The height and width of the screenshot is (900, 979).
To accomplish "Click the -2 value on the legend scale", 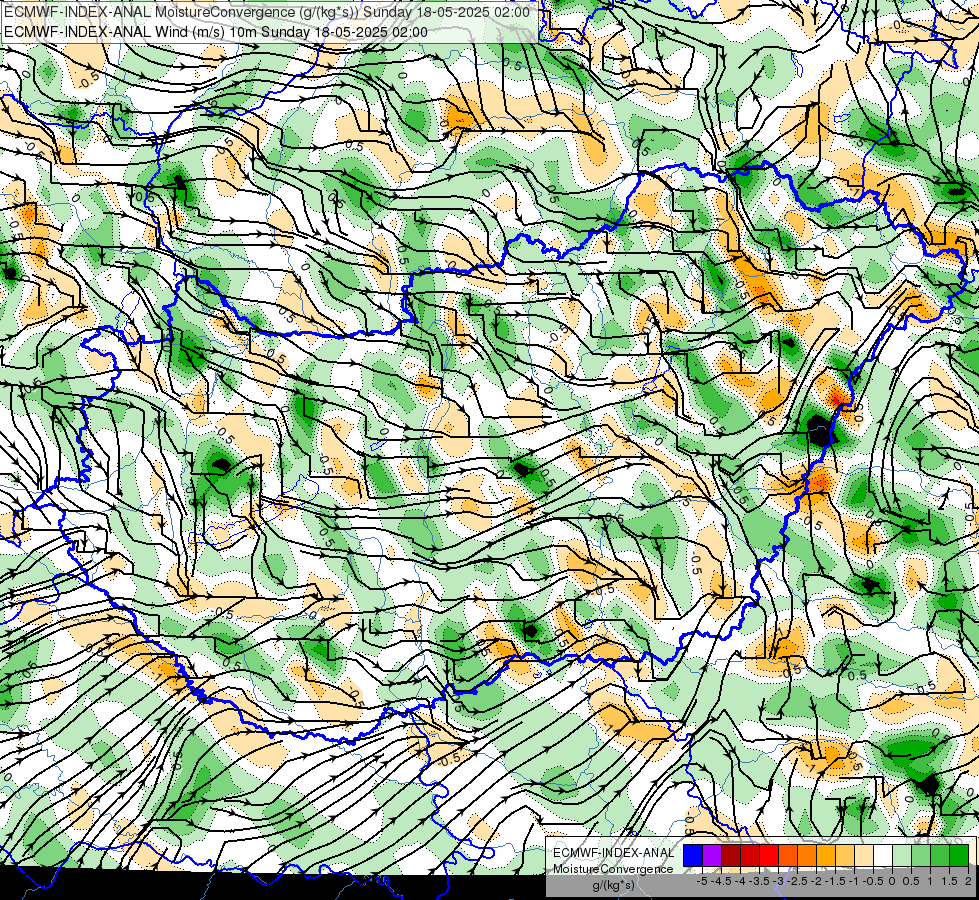I will click(x=816, y=881).
